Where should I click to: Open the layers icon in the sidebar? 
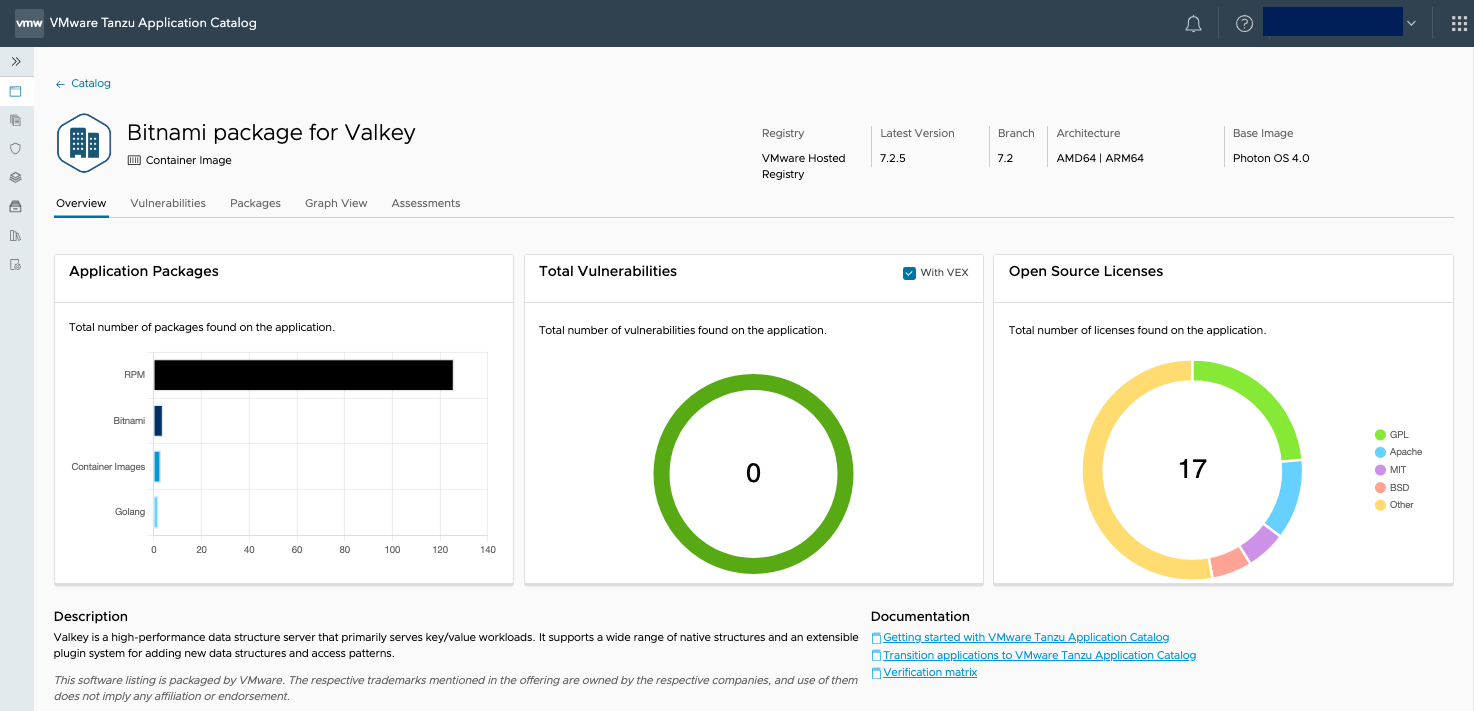pyautogui.click(x=16, y=177)
